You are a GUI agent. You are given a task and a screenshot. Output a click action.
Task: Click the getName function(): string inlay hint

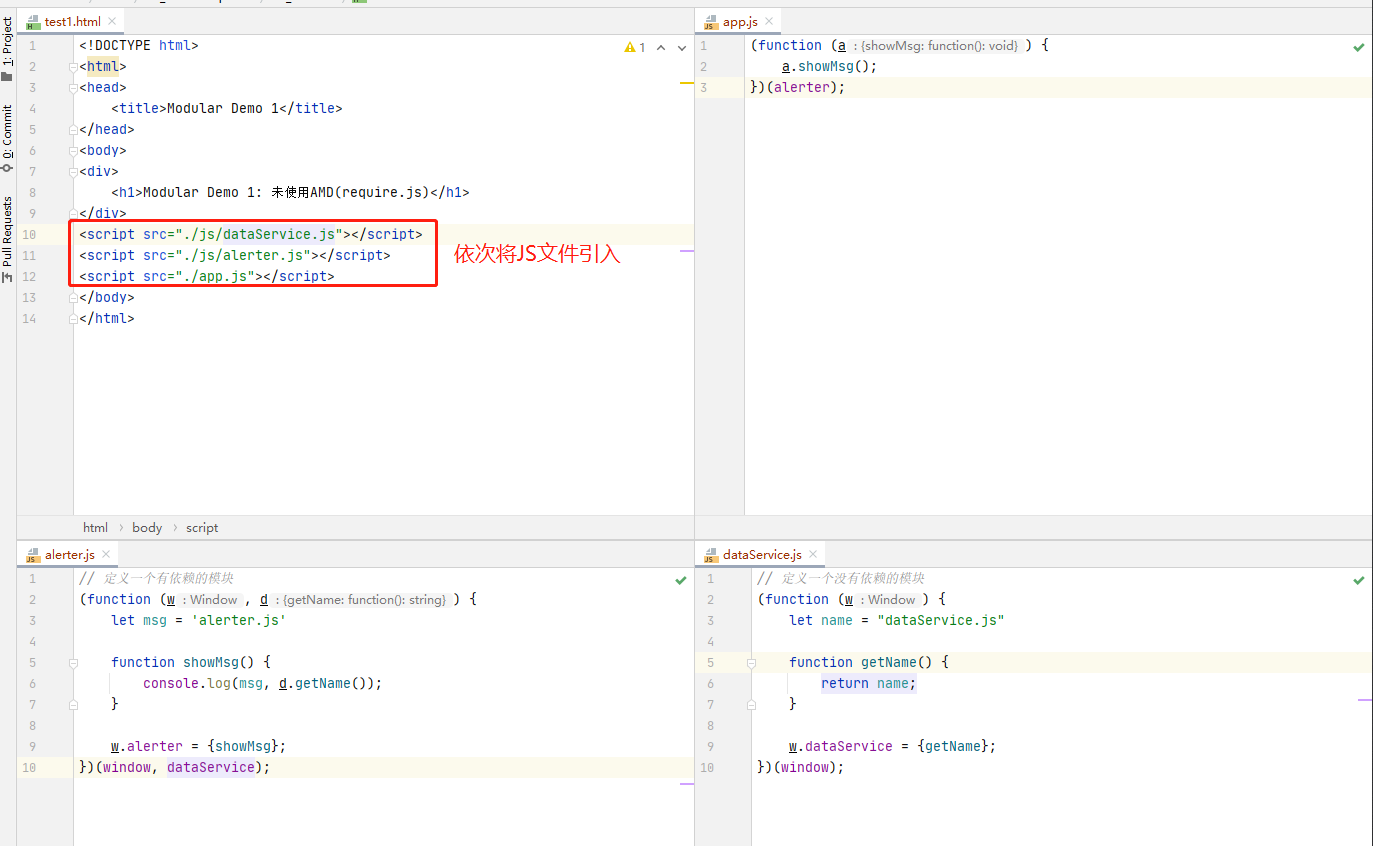tap(364, 600)
